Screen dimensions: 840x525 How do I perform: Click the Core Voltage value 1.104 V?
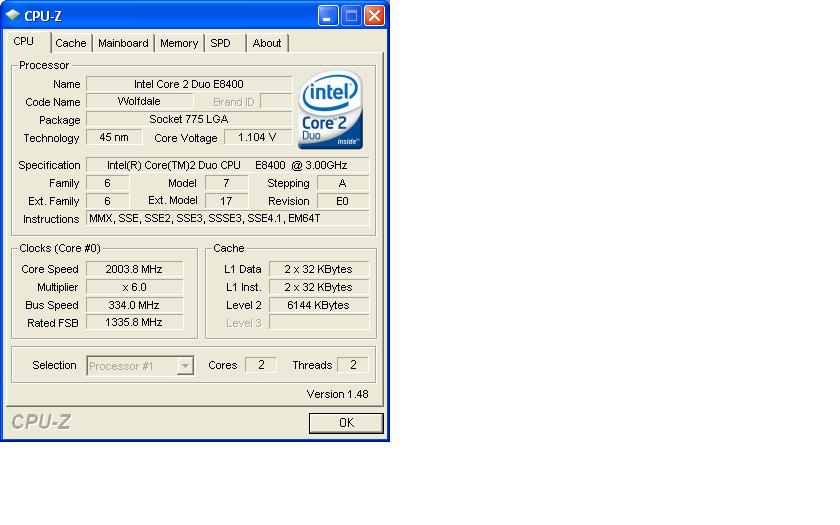(258, 137)
